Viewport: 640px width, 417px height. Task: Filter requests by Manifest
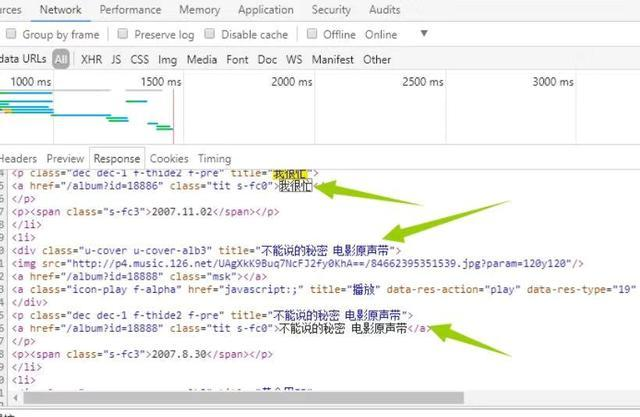point(333,60)
